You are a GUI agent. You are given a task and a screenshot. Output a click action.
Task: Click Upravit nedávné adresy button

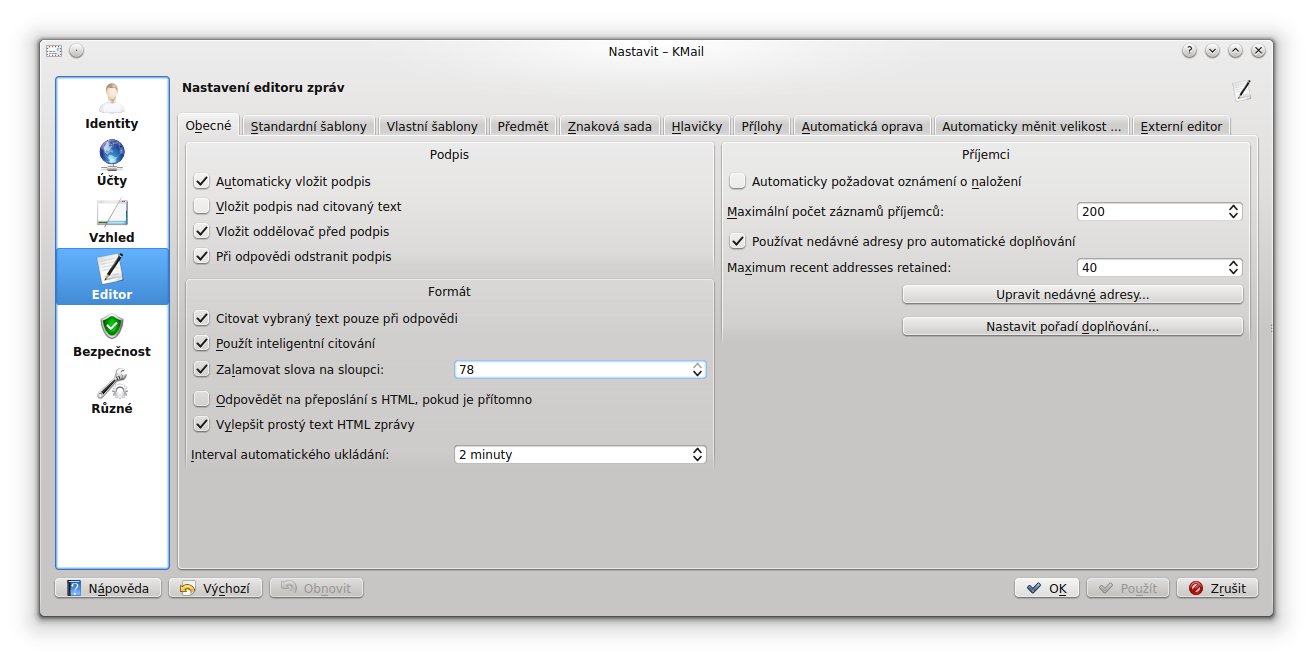pos(1072,295)
